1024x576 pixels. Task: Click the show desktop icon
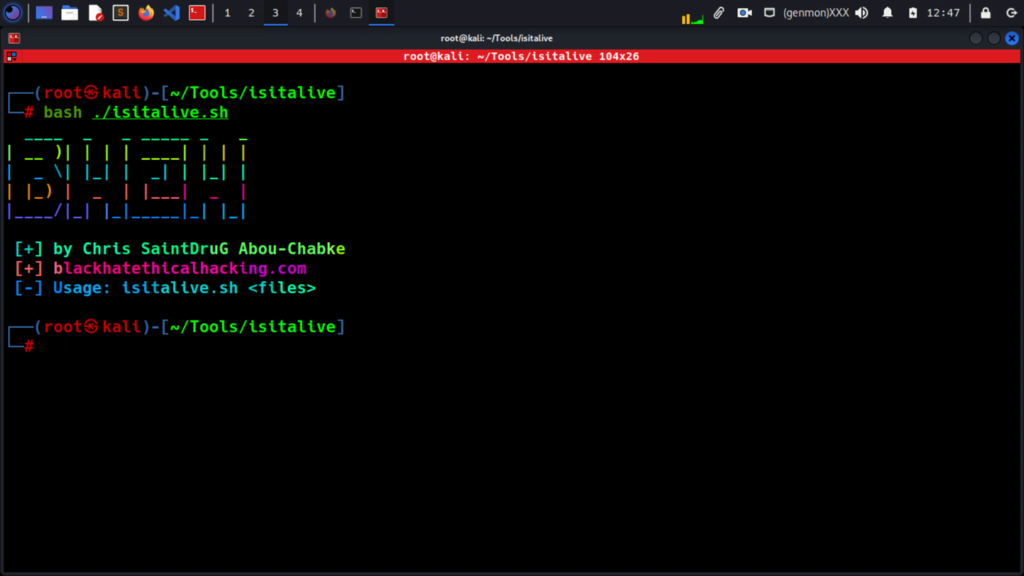tap(44, 13)
